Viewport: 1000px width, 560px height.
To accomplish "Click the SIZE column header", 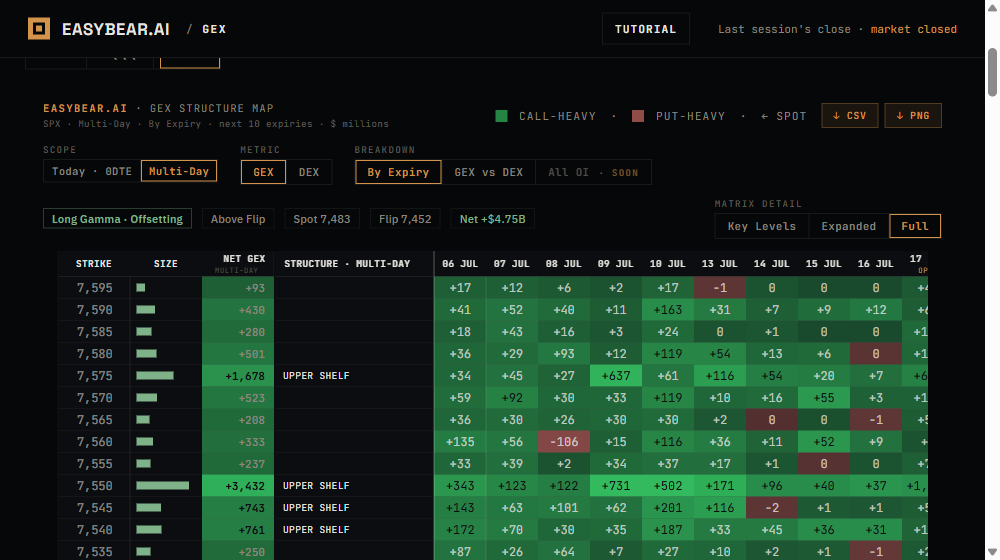I will tap(166, 263).
